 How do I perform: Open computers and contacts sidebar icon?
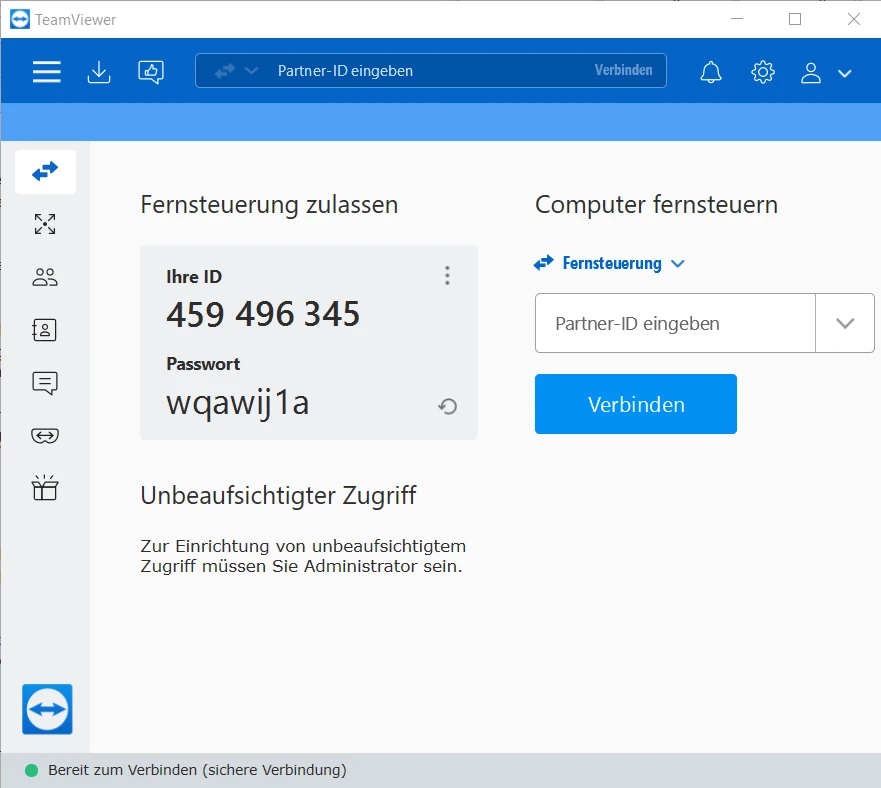(x=45, y=330)
